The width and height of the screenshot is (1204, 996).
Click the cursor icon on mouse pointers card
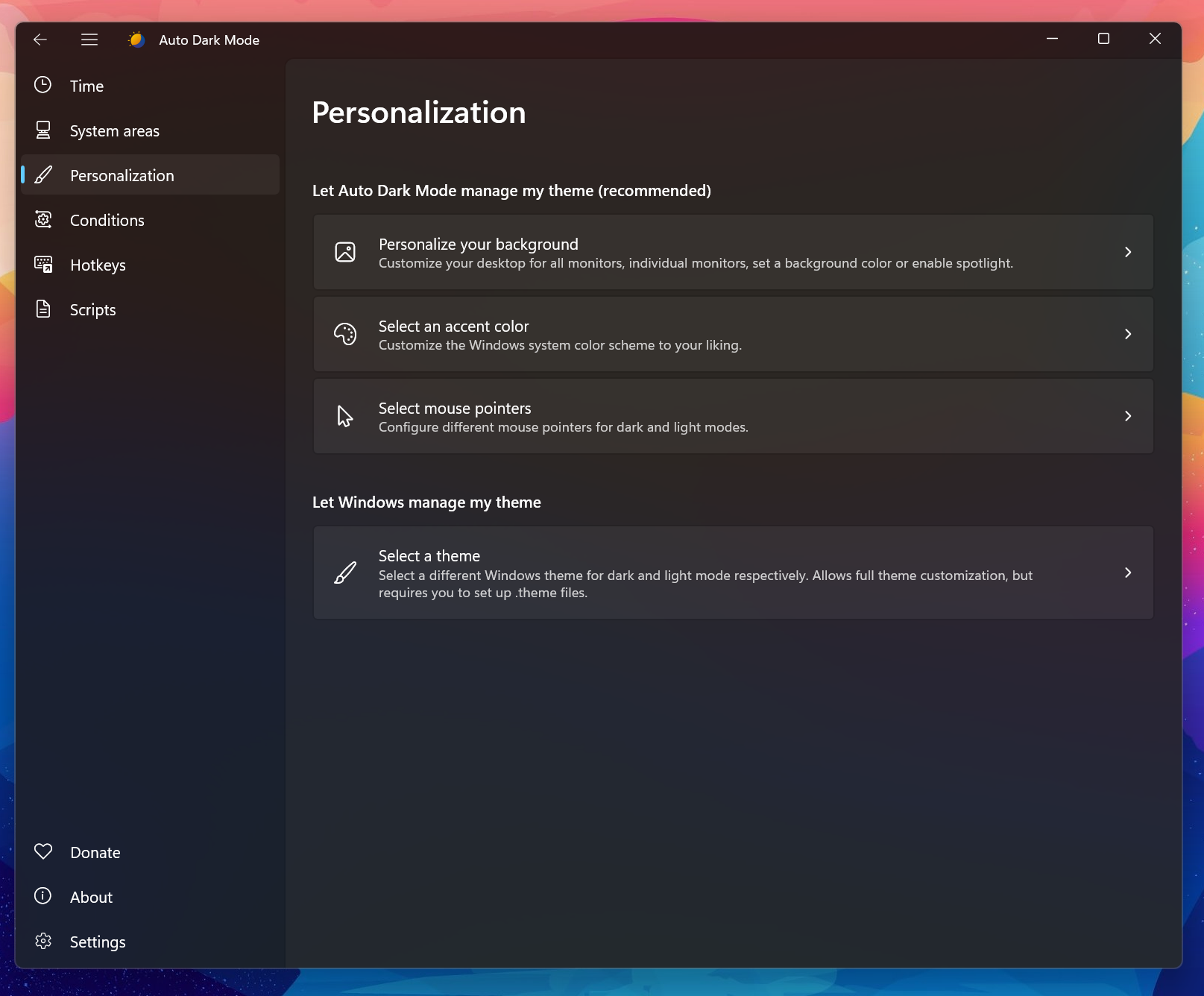(344, 416)
